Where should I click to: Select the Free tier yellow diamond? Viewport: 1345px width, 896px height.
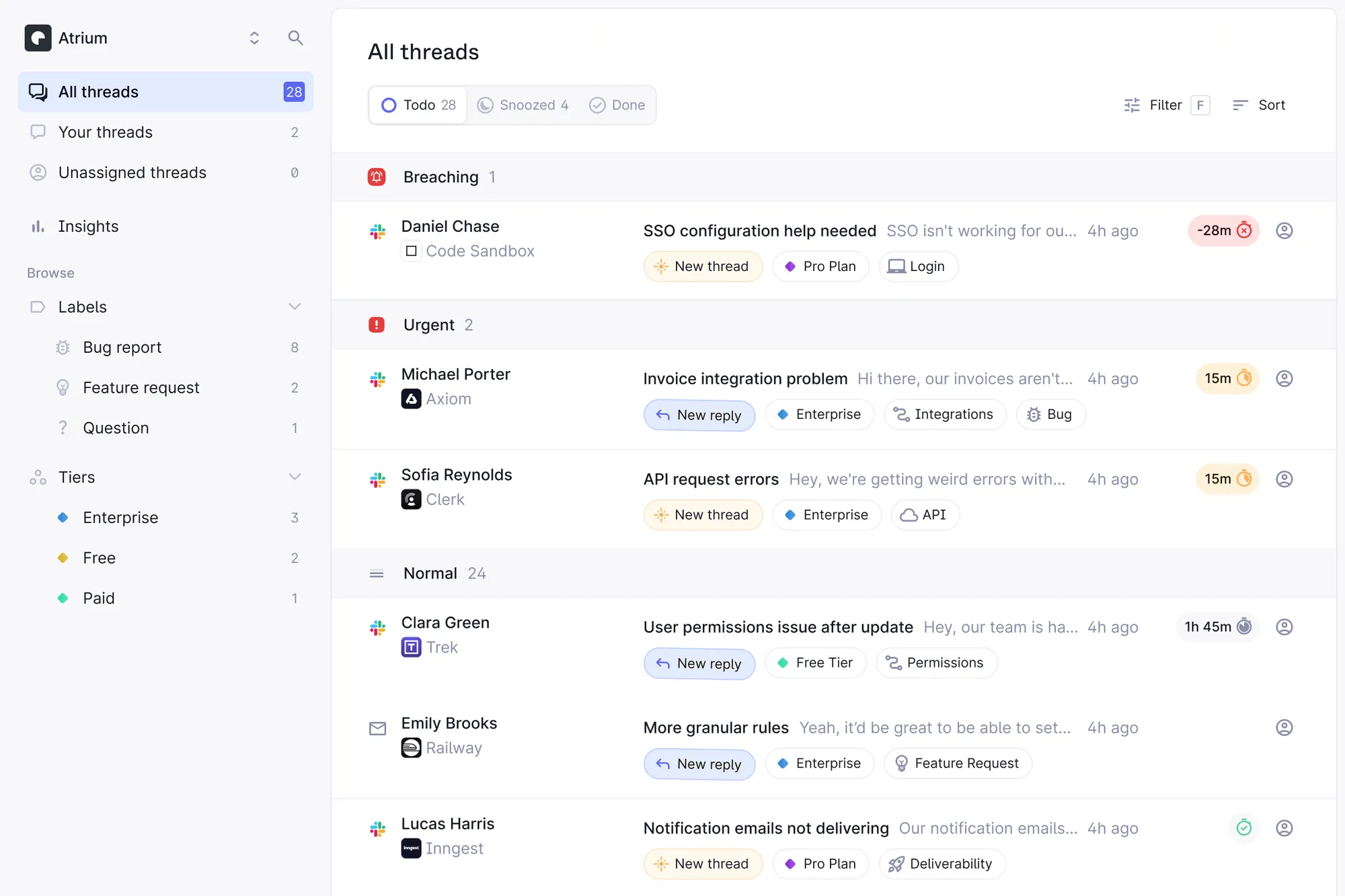63,558
